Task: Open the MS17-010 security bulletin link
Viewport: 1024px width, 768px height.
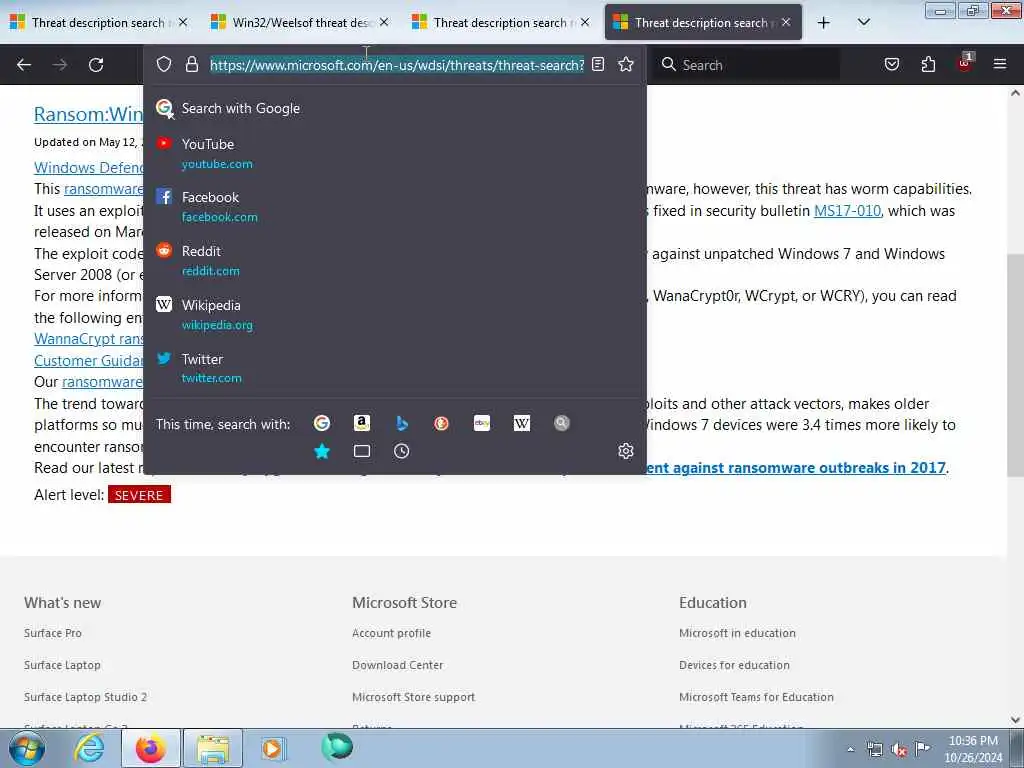Action: coord(847,211)
